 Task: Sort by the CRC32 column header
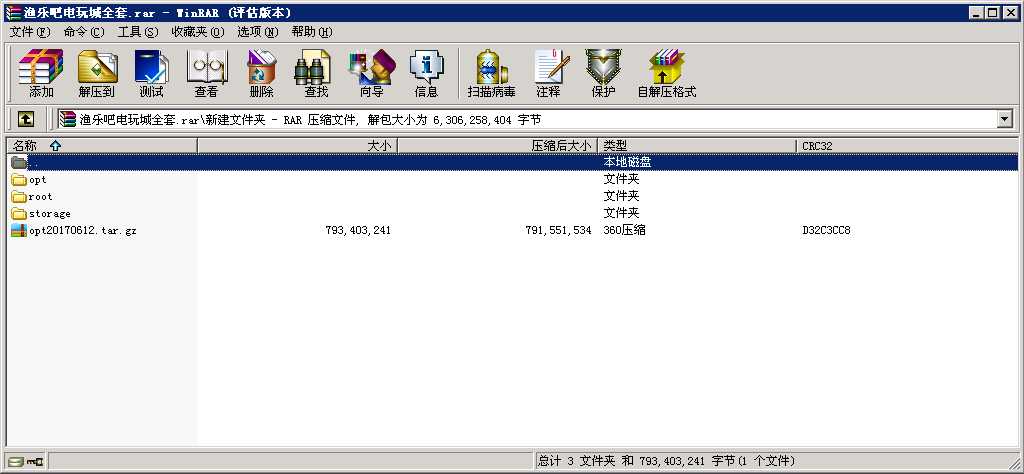(x=907, y=146)
